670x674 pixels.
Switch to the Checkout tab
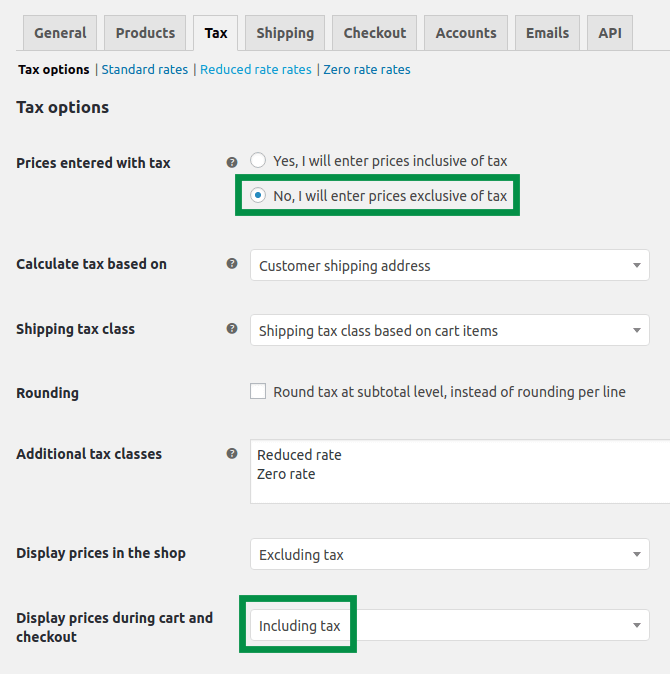pos(374,33)
